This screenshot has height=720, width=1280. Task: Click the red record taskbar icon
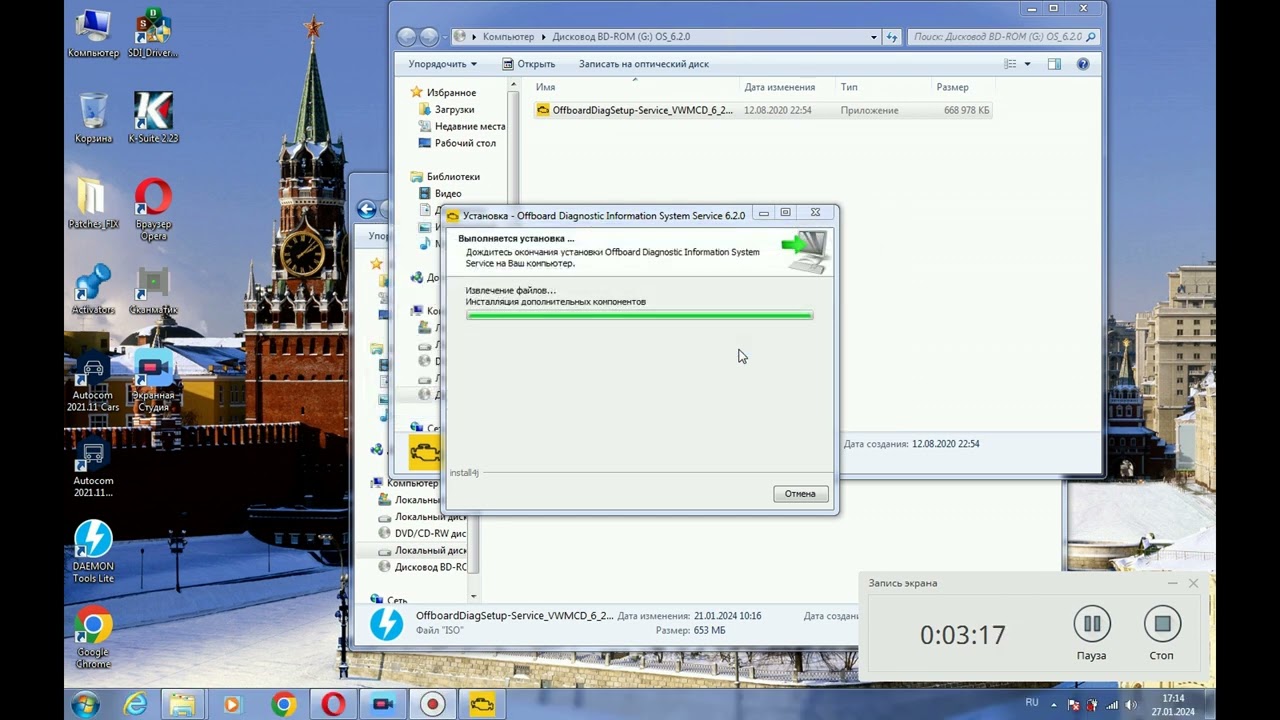(432, 704)
